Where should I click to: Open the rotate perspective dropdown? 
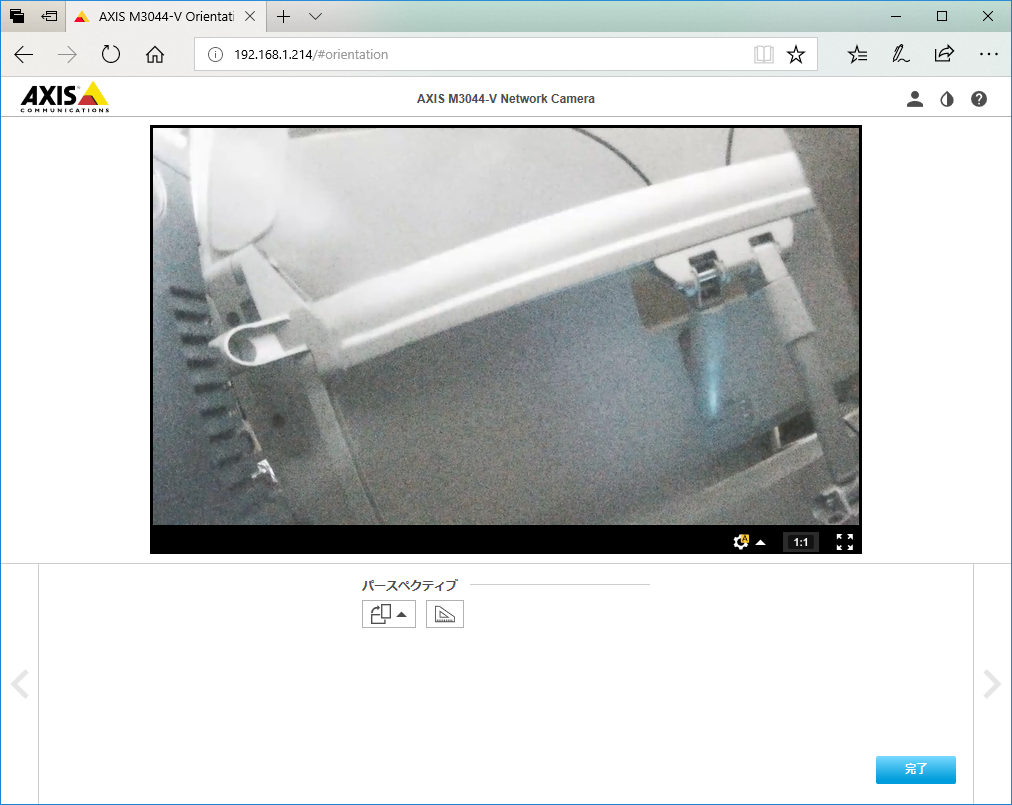coord(389,614)
